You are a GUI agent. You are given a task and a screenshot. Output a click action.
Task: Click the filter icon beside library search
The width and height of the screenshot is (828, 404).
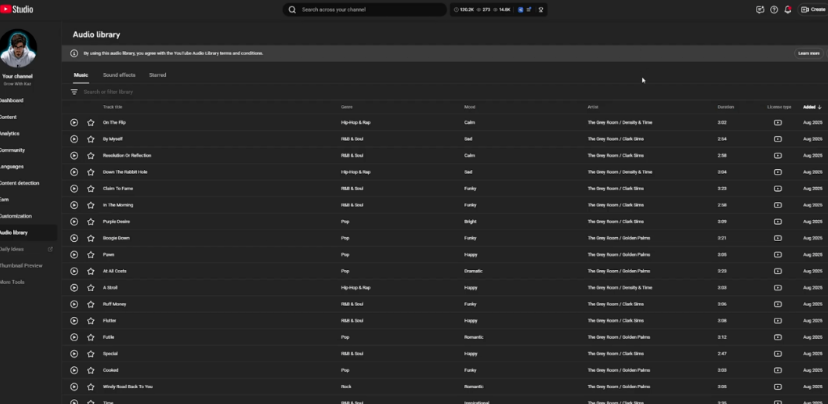click(74, 92)
